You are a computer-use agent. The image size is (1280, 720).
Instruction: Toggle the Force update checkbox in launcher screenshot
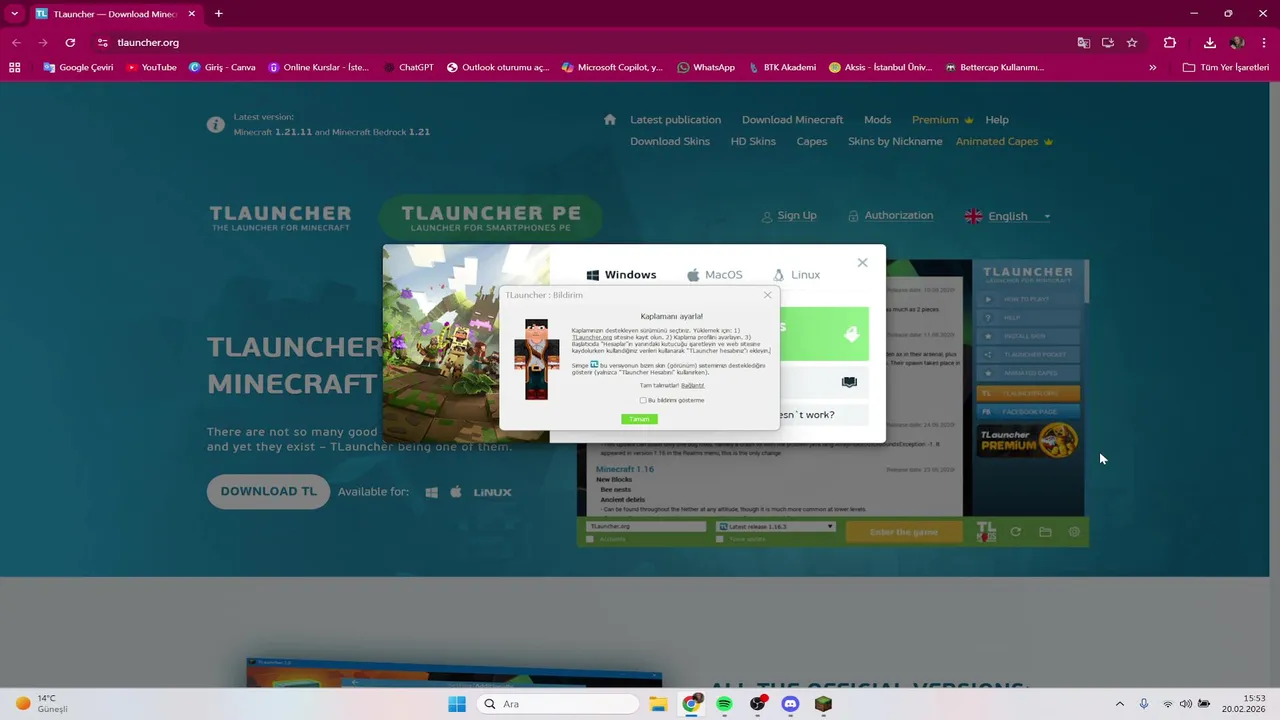[x=719, y=539]
